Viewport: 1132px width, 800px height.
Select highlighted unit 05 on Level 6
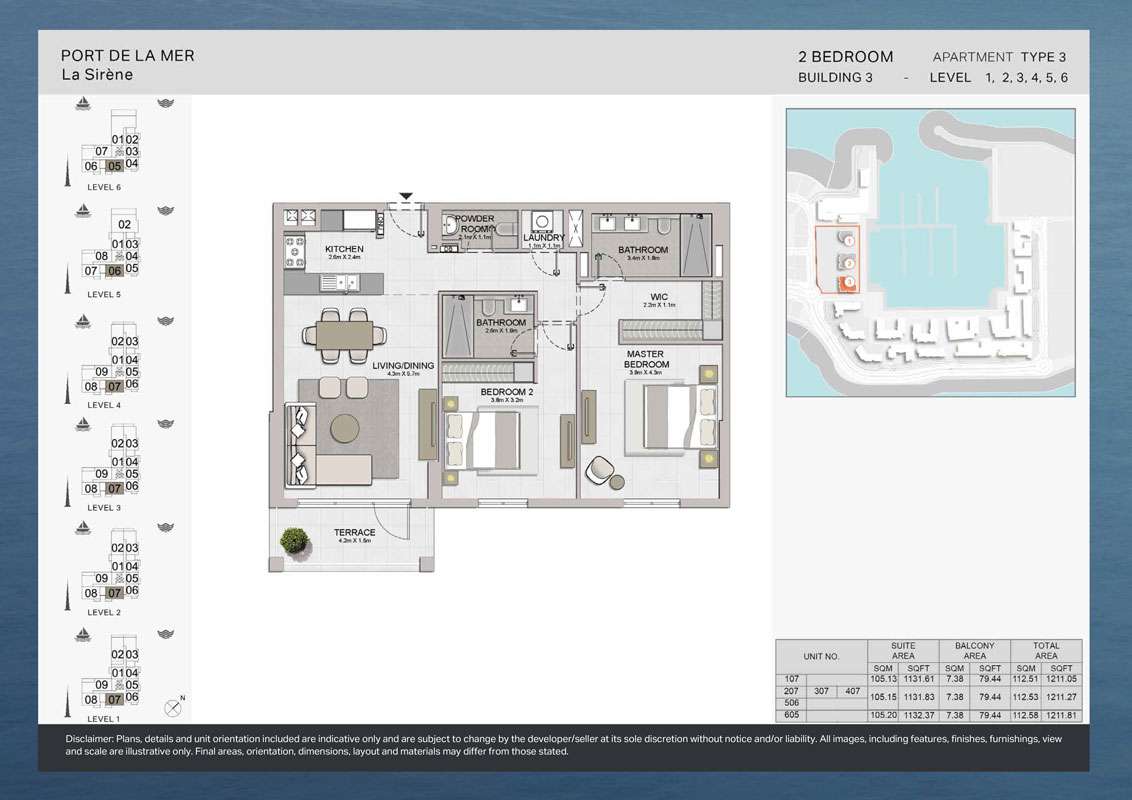click(115, 166)
